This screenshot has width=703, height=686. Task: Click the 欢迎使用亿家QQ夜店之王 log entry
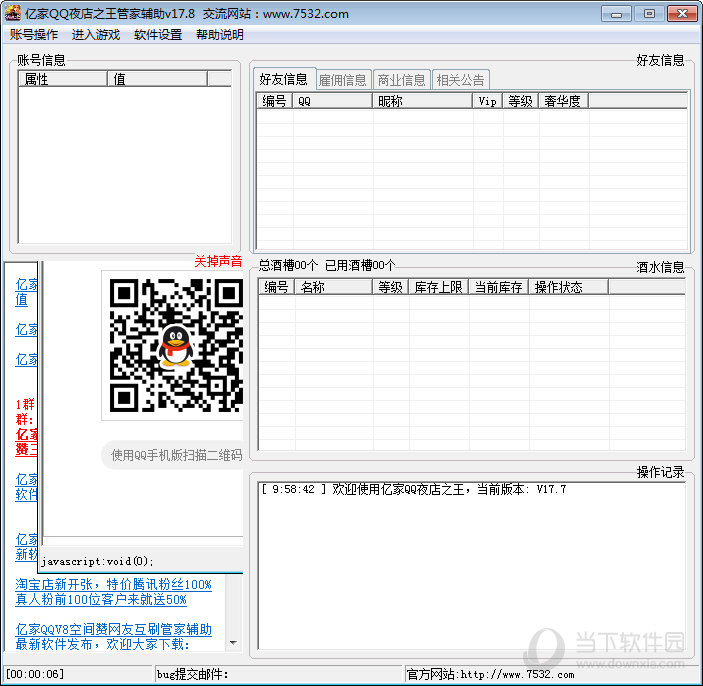click(x=414, y=489)
